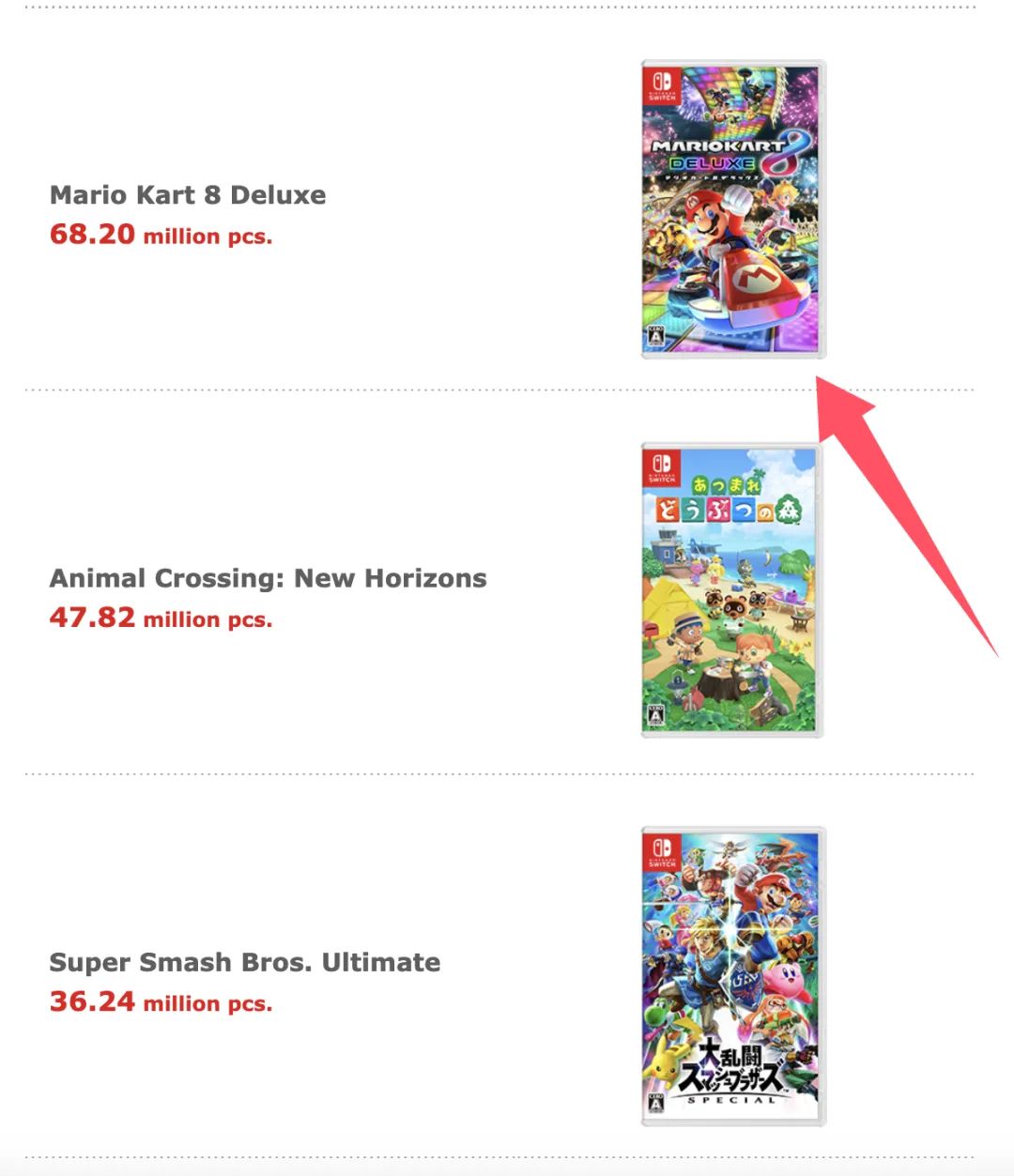Click the Japanese title logo on Animal Crossing cover
Image resolution: width=1014 pixels, height=1176 pixels.
click(730, 501)
